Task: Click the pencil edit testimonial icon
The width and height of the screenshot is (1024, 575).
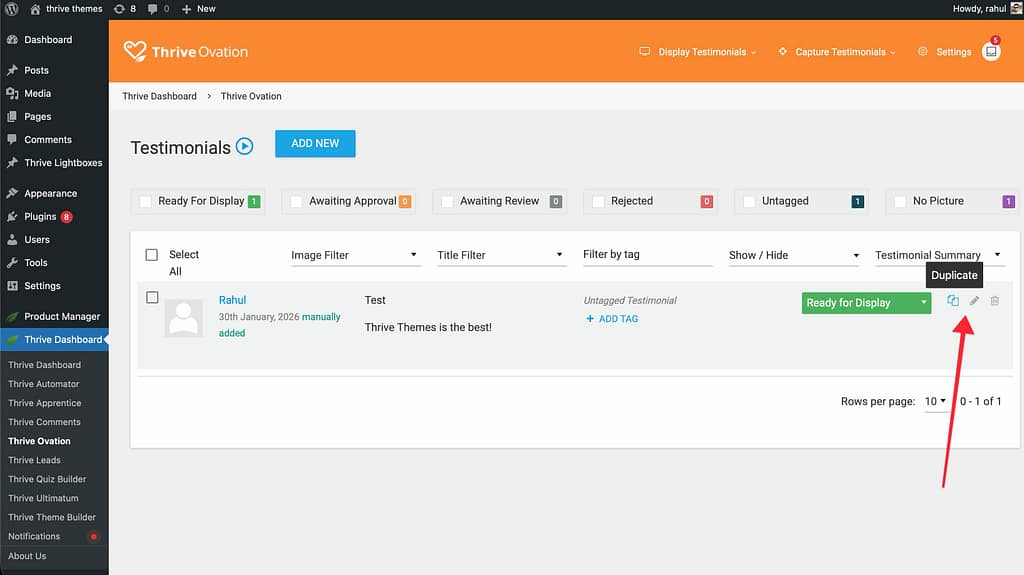Action: 974,301
